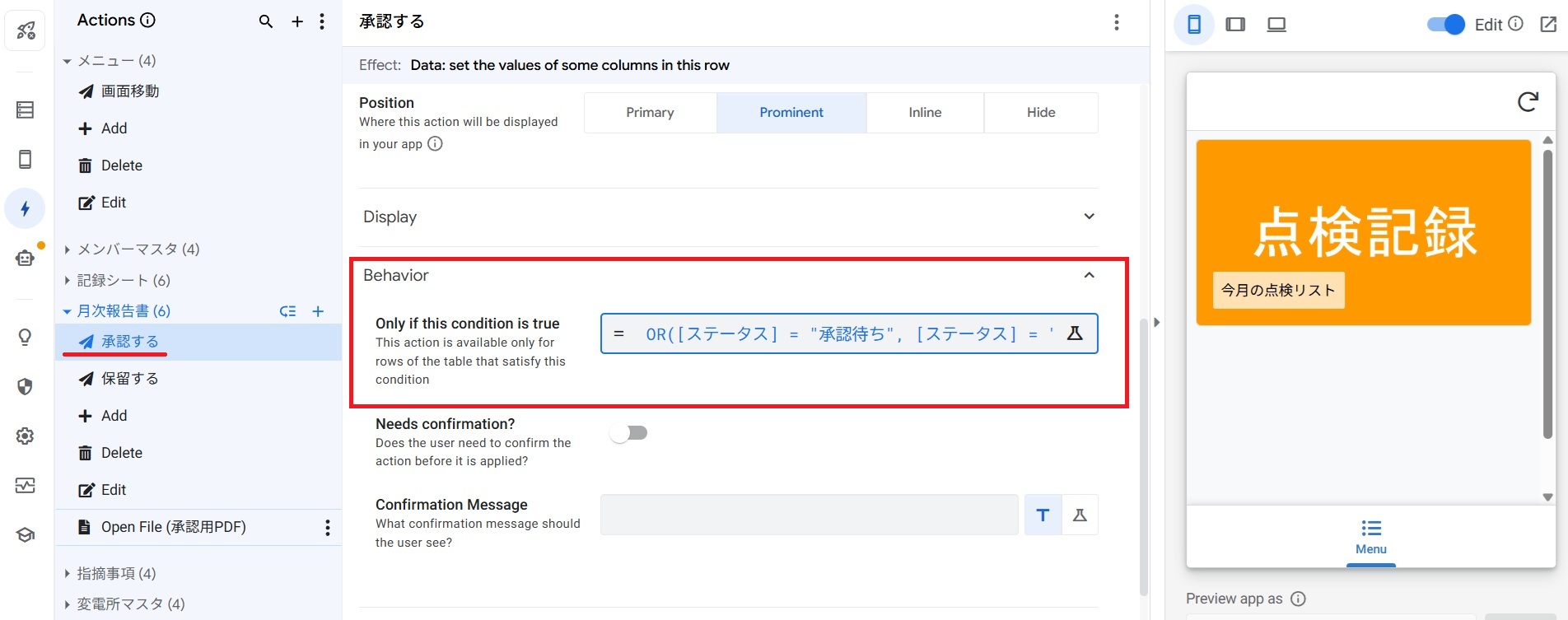Expand the Display section
This screenshot has height=620, width=1568.
pyautogui.click(x=1089, y=217)
